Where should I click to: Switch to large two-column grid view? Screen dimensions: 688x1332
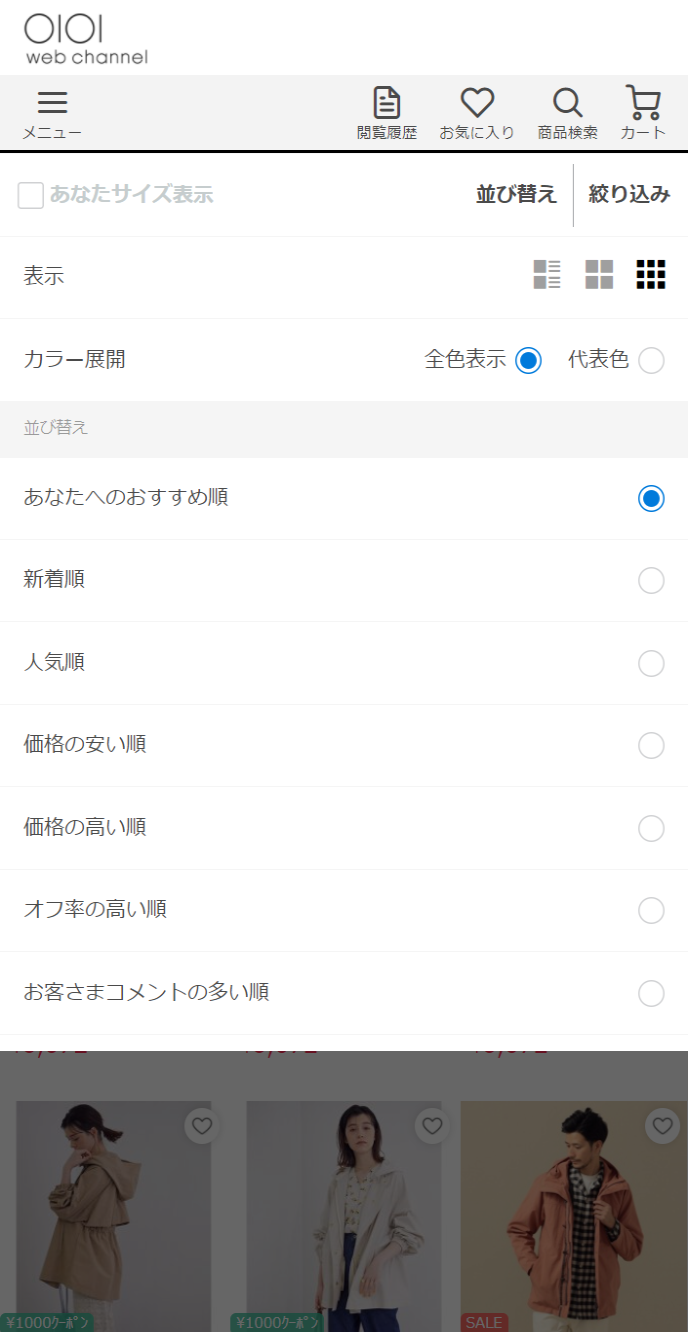click(599, 274)
